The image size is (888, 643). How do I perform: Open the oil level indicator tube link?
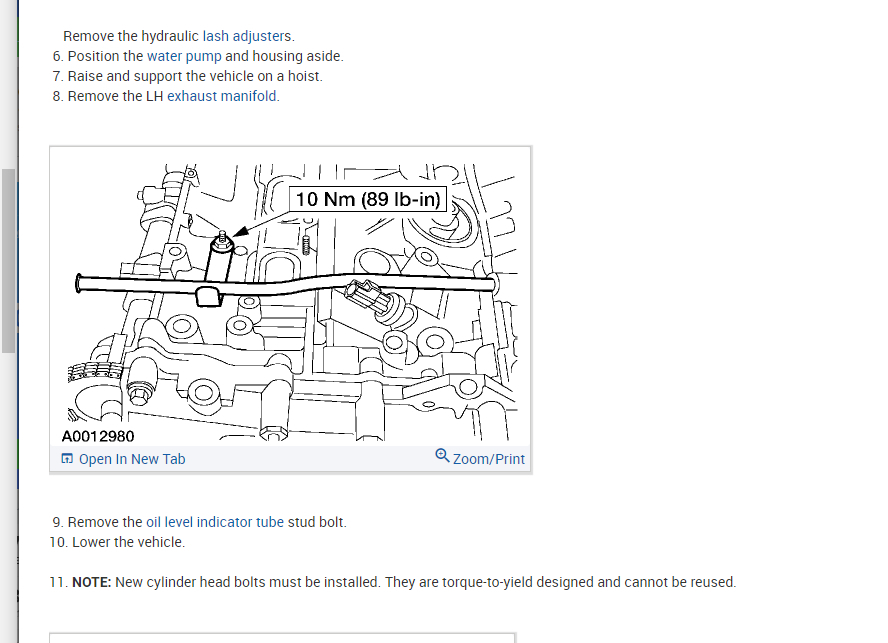[x=215, y=522]
